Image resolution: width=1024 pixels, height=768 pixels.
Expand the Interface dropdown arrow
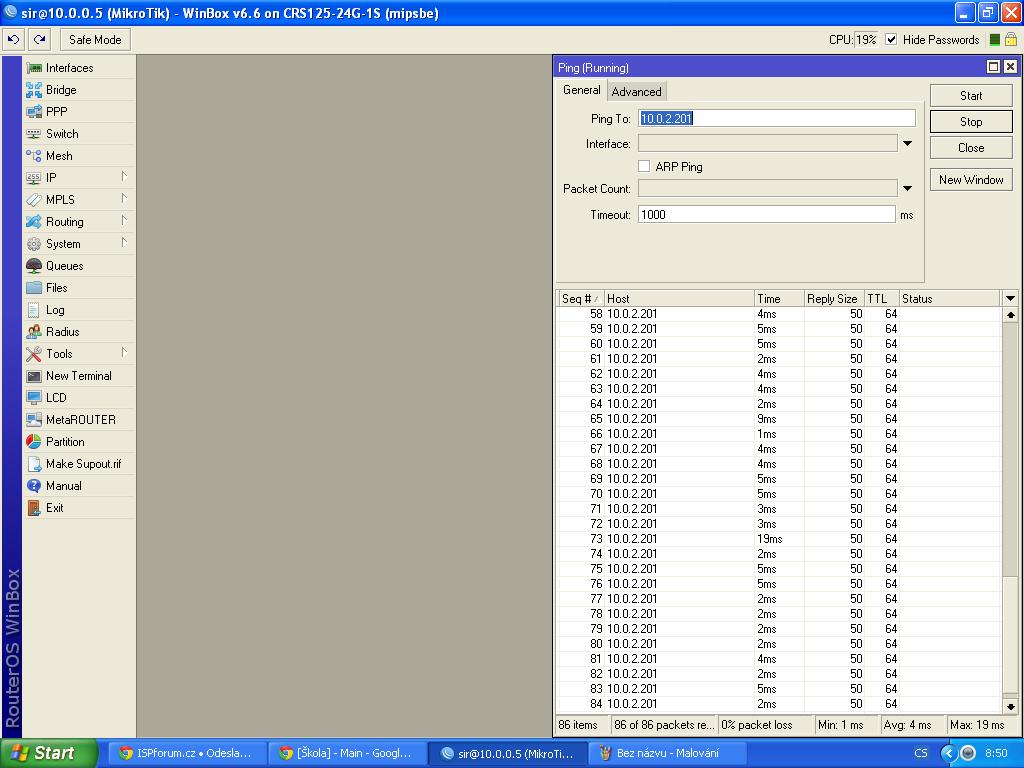pos(908,144)
